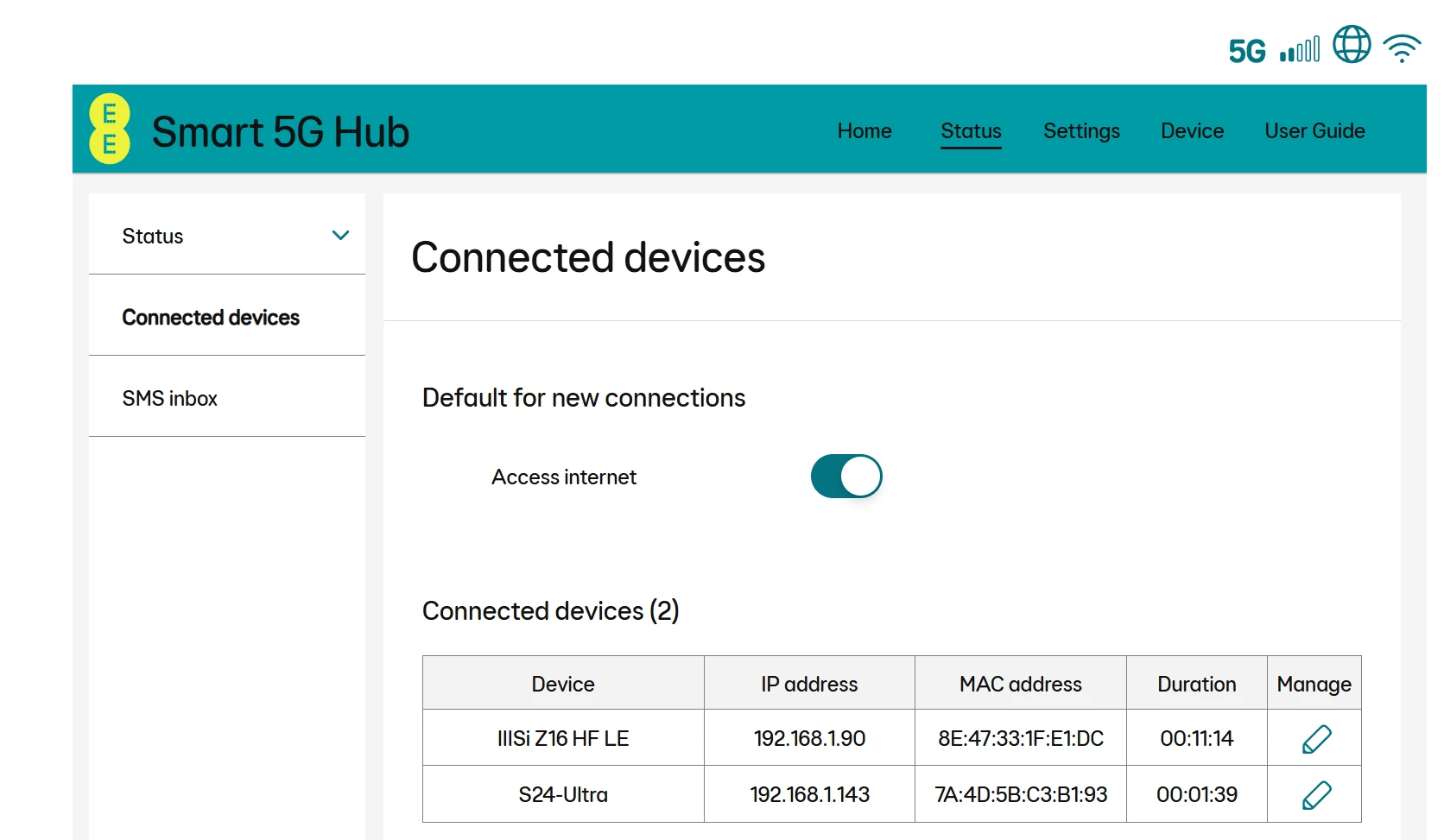The height and width of the screenshot is (840, 1444).
Task: Click the IP address column header
Action: 809,684
